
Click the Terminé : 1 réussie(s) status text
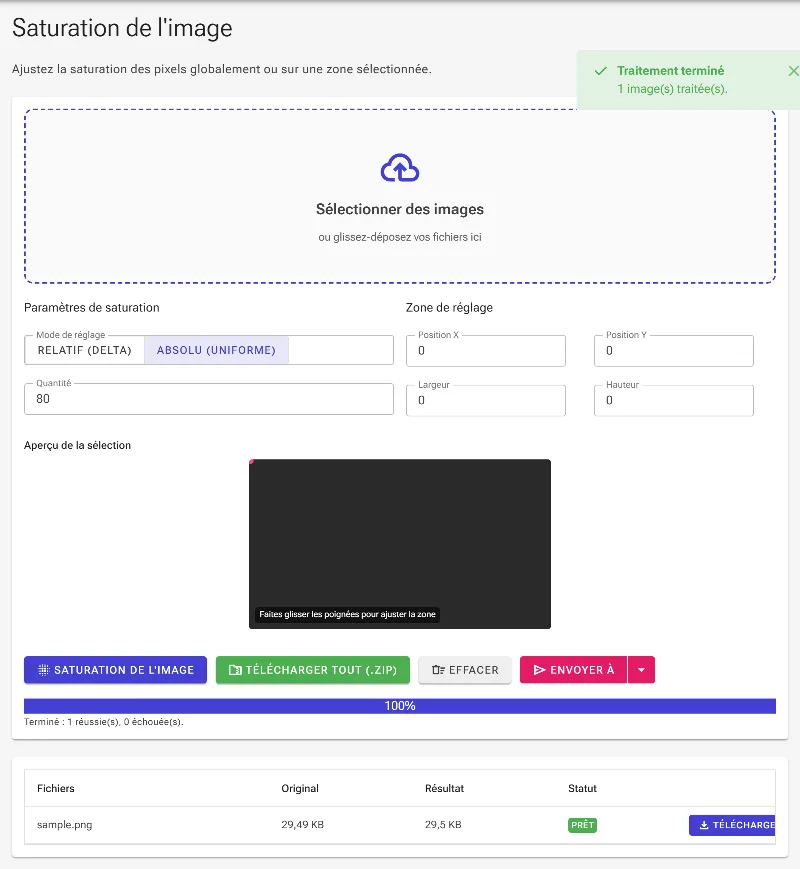pyautogui.click(x=104, y=722)
